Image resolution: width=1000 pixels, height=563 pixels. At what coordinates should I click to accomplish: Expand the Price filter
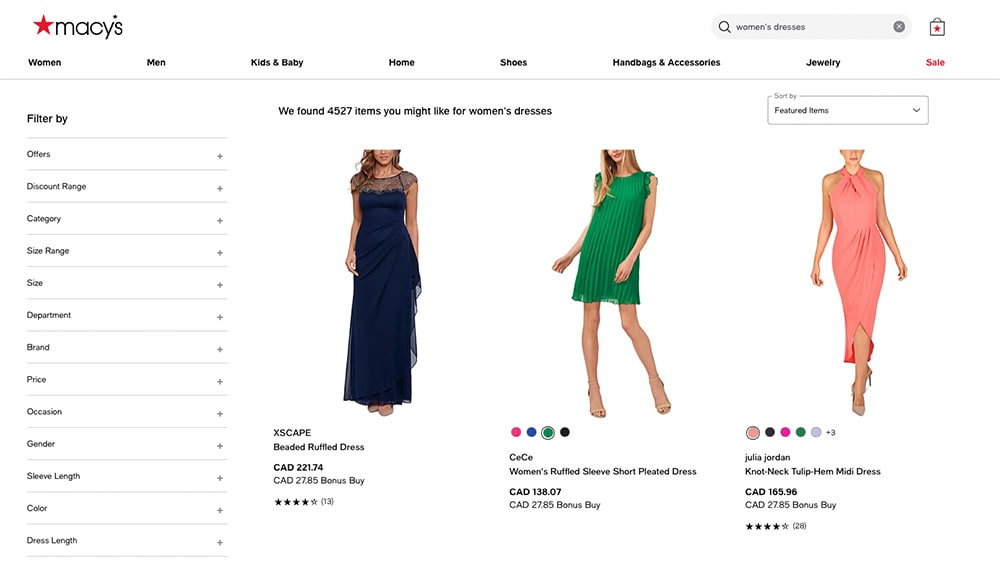pos(219,381)
